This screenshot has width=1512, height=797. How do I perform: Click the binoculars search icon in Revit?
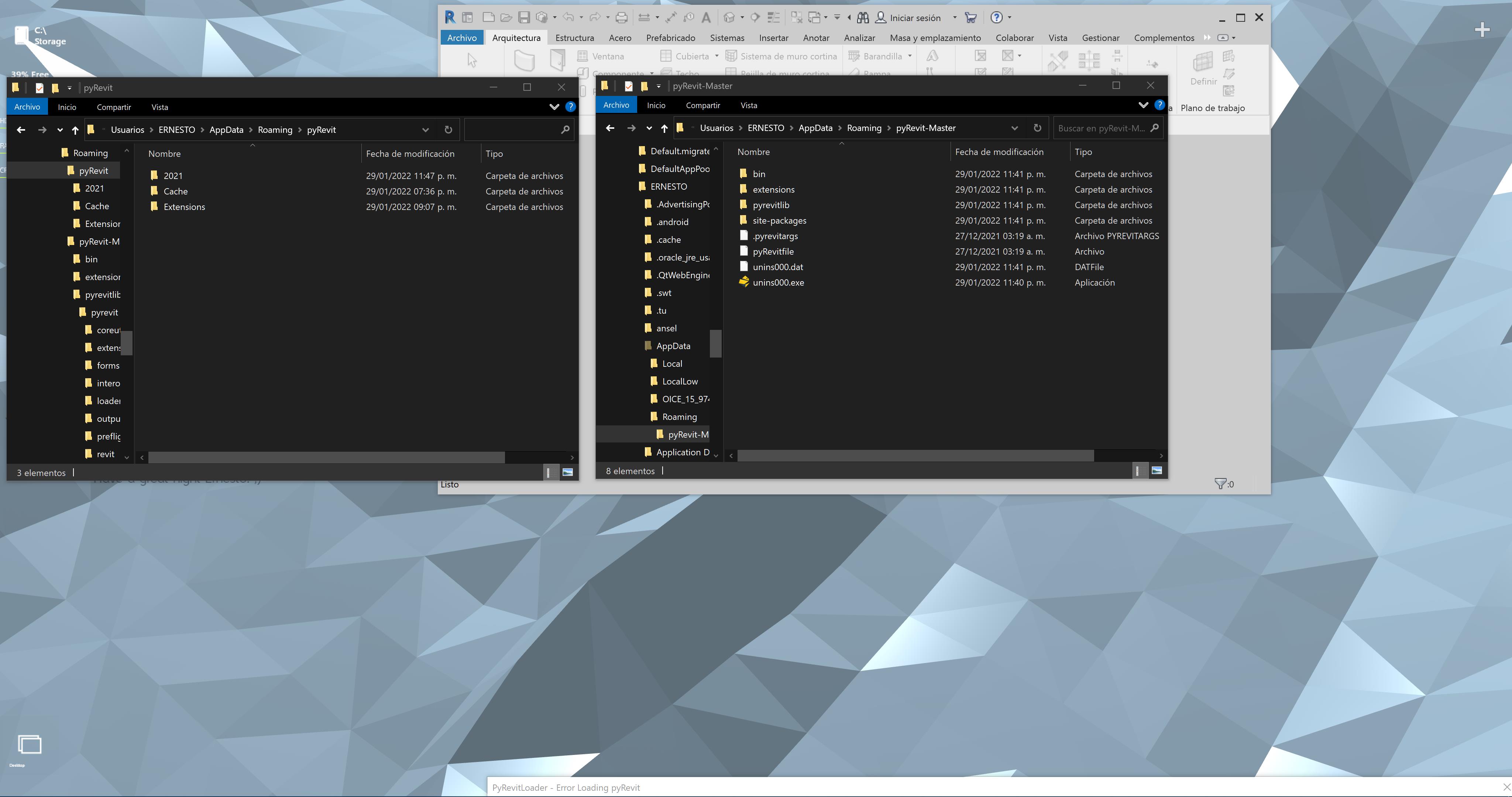[x=862, y=18]
